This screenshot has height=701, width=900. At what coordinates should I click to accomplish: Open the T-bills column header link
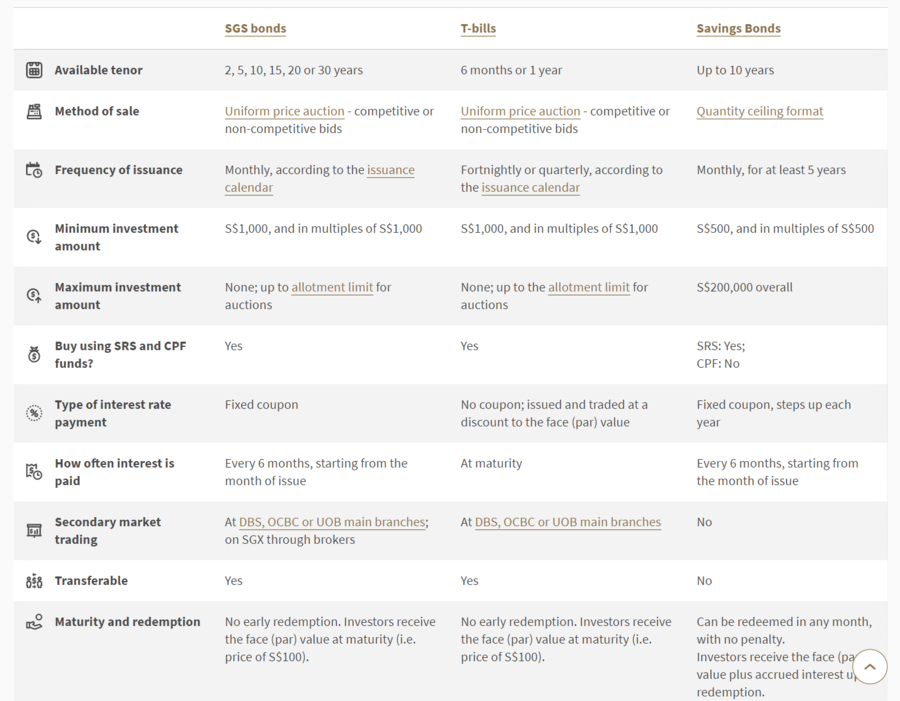478,29
